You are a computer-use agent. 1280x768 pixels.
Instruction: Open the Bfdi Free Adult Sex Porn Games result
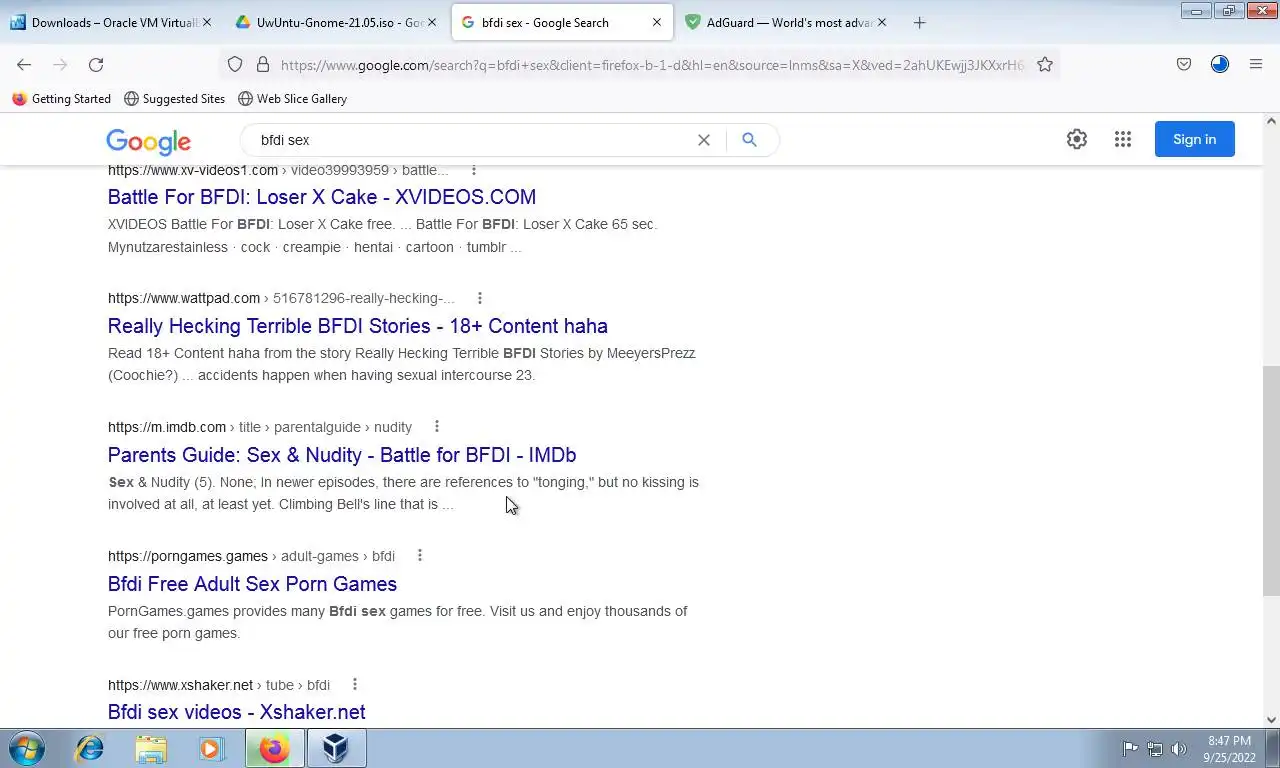[x=252, y=584]
